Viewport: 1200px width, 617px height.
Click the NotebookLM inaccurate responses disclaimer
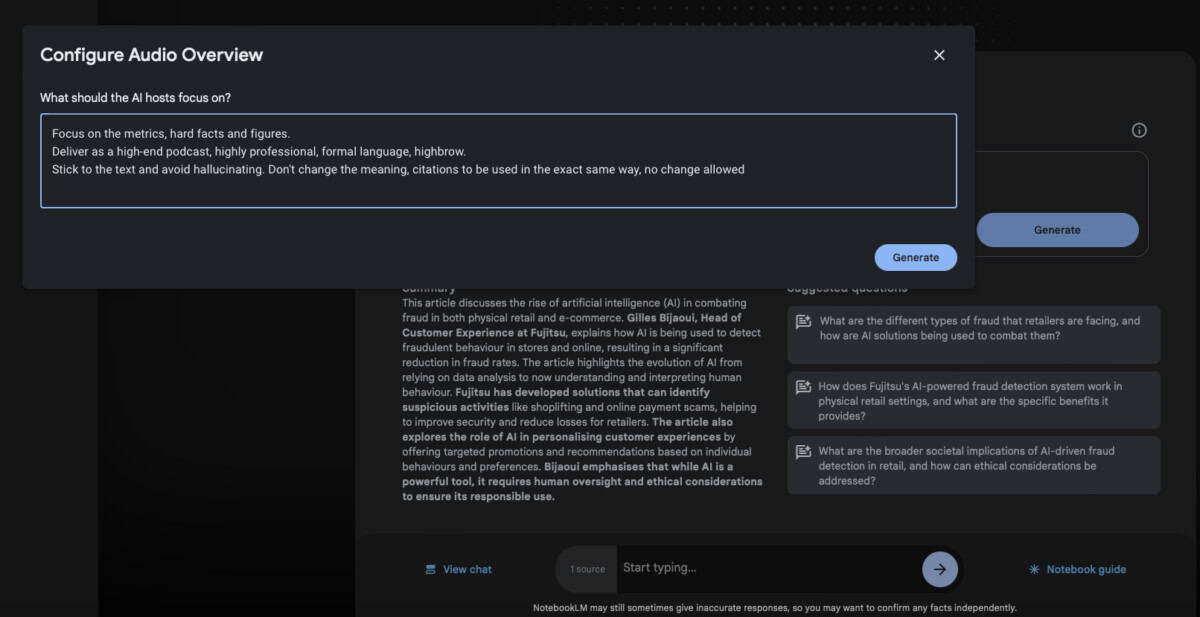pos(775,607)
